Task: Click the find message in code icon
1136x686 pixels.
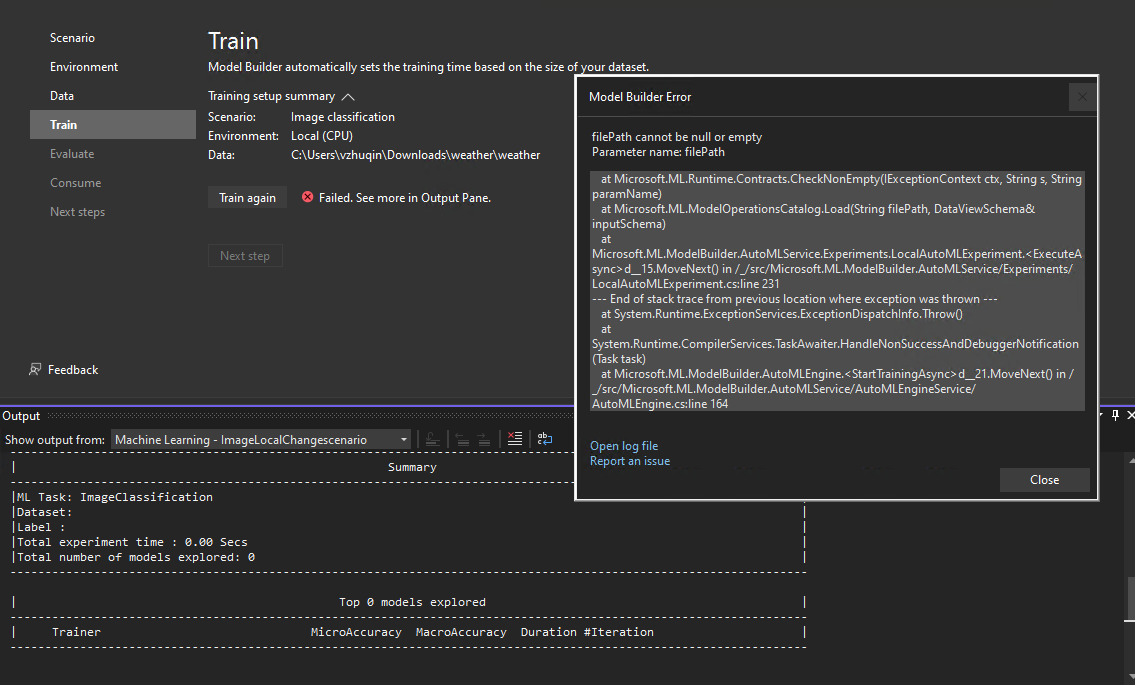Action: tap(432, 439)
